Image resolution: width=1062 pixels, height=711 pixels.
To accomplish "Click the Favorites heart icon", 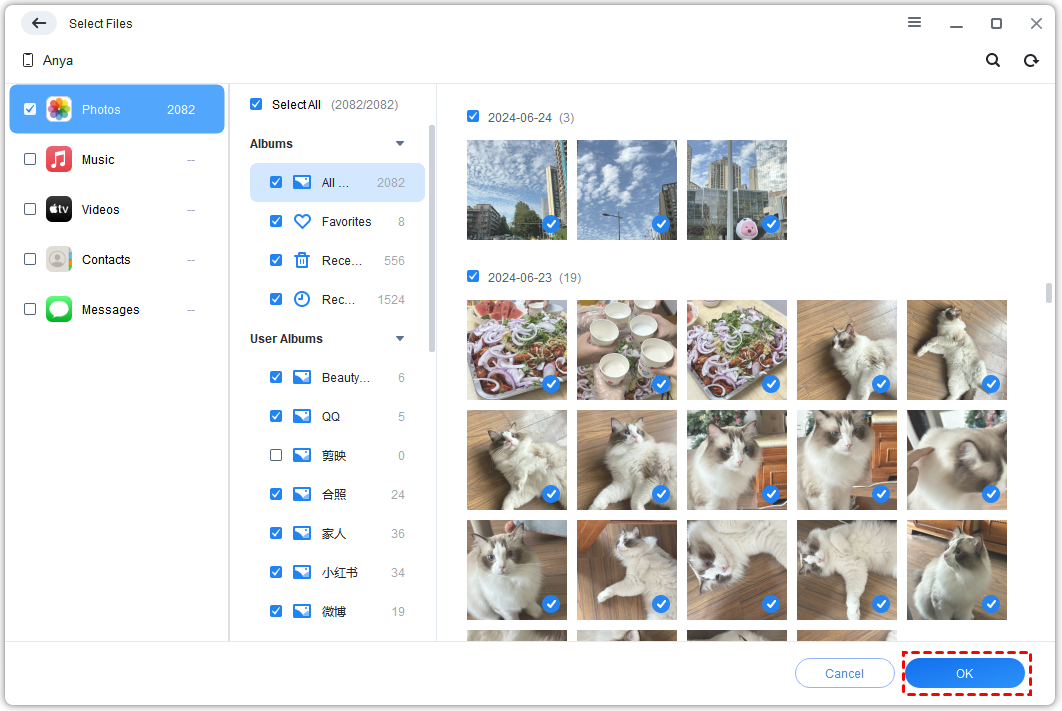I will click(x=302, y=222).
